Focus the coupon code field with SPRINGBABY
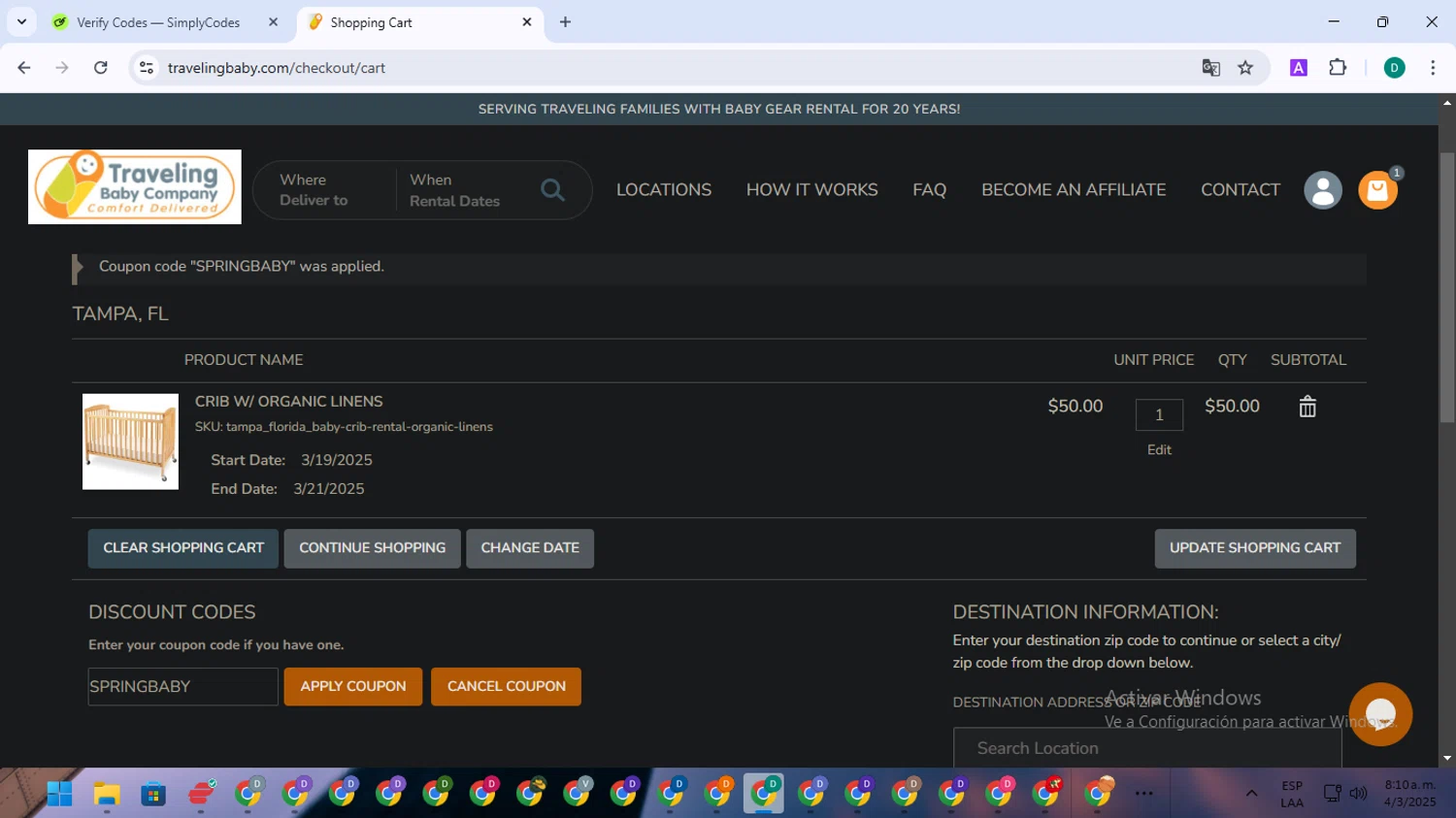 click(183, 687)
